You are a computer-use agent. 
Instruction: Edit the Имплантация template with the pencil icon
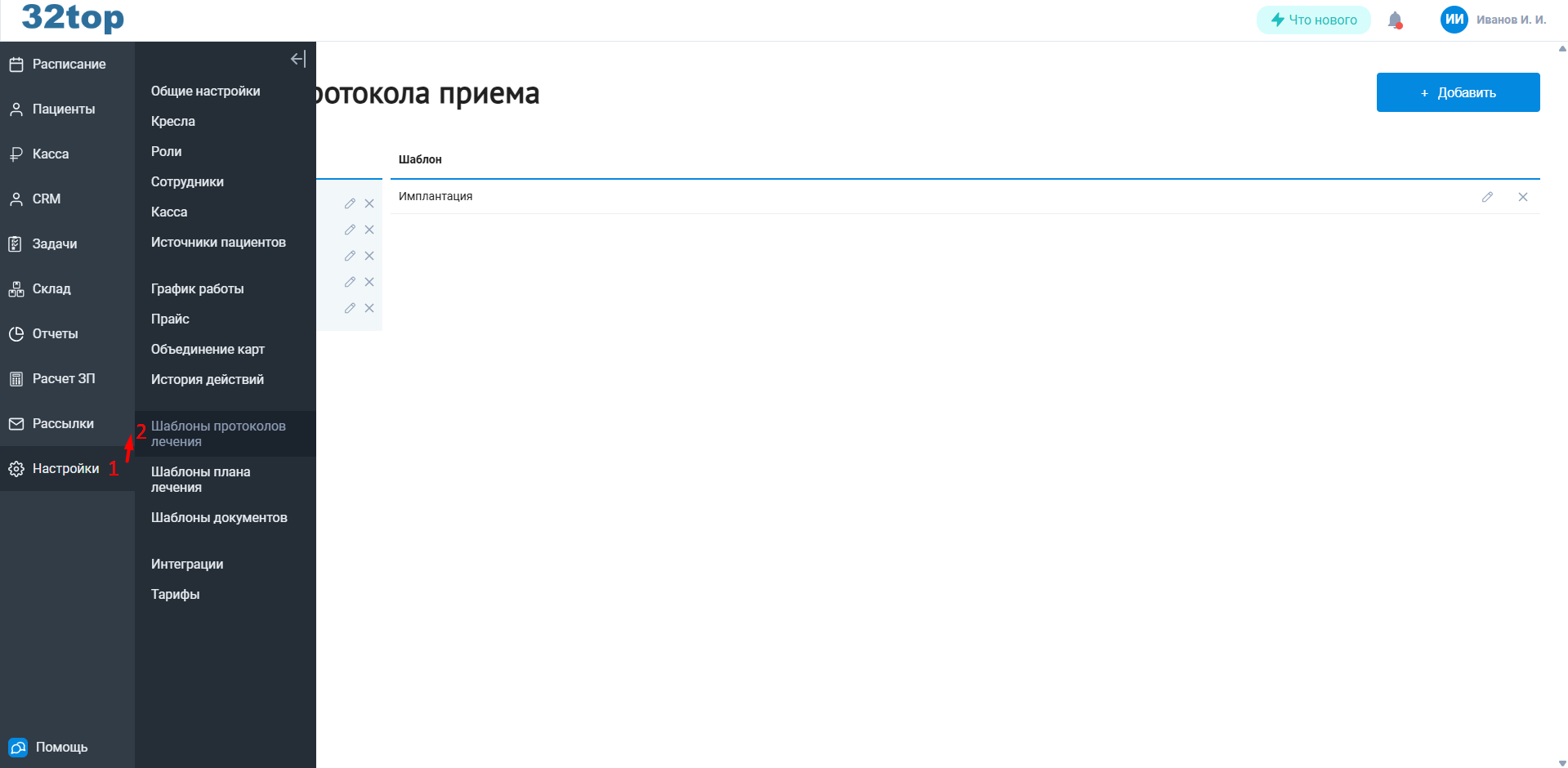click(x=1487, y=196)
